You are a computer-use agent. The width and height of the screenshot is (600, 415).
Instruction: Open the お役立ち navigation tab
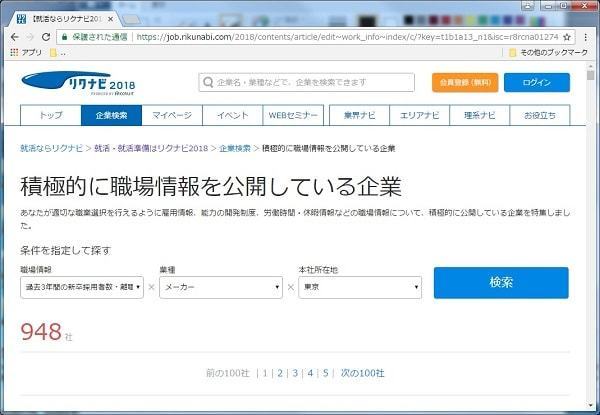click(x=540, y=115)
